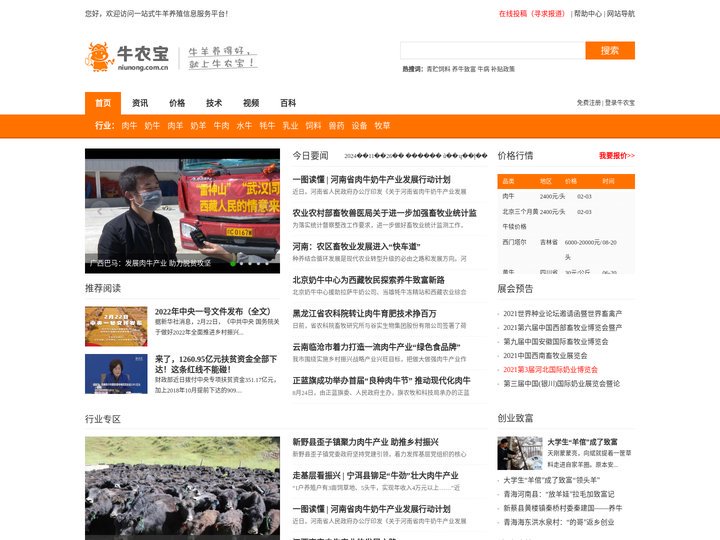Click the 补贴政策 hot search term

click(503, 69)
